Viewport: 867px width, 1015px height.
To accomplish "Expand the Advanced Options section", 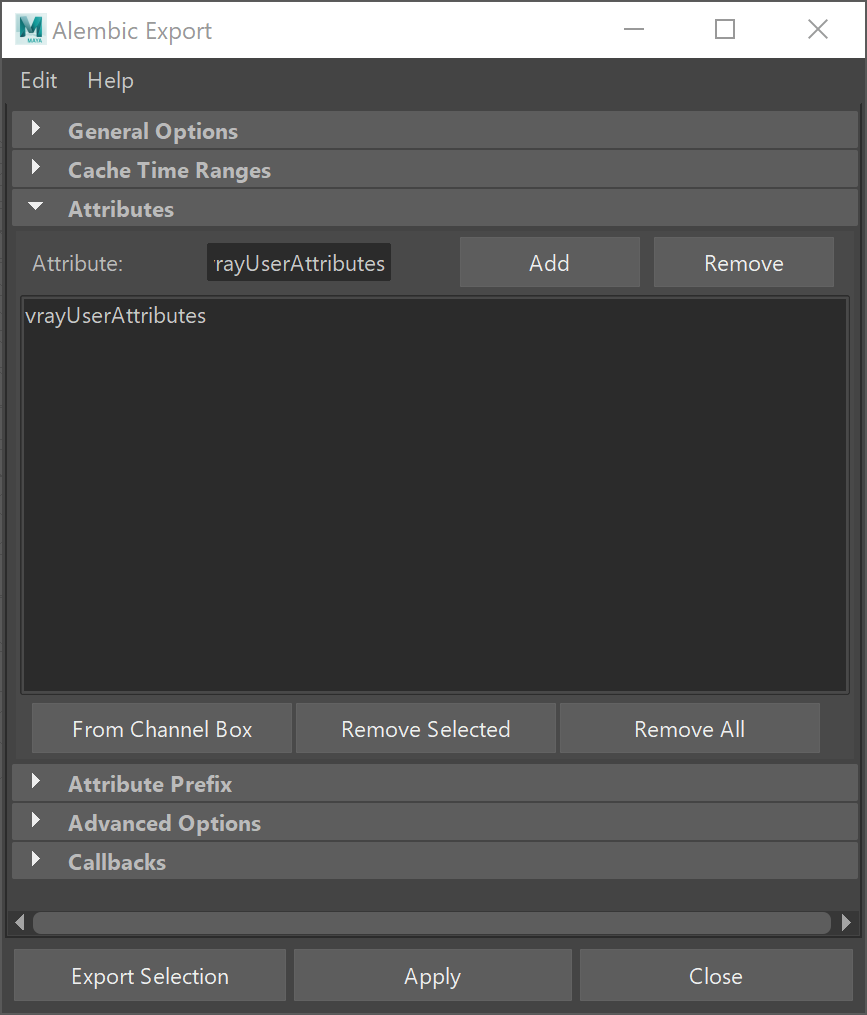I will (434, 822).
